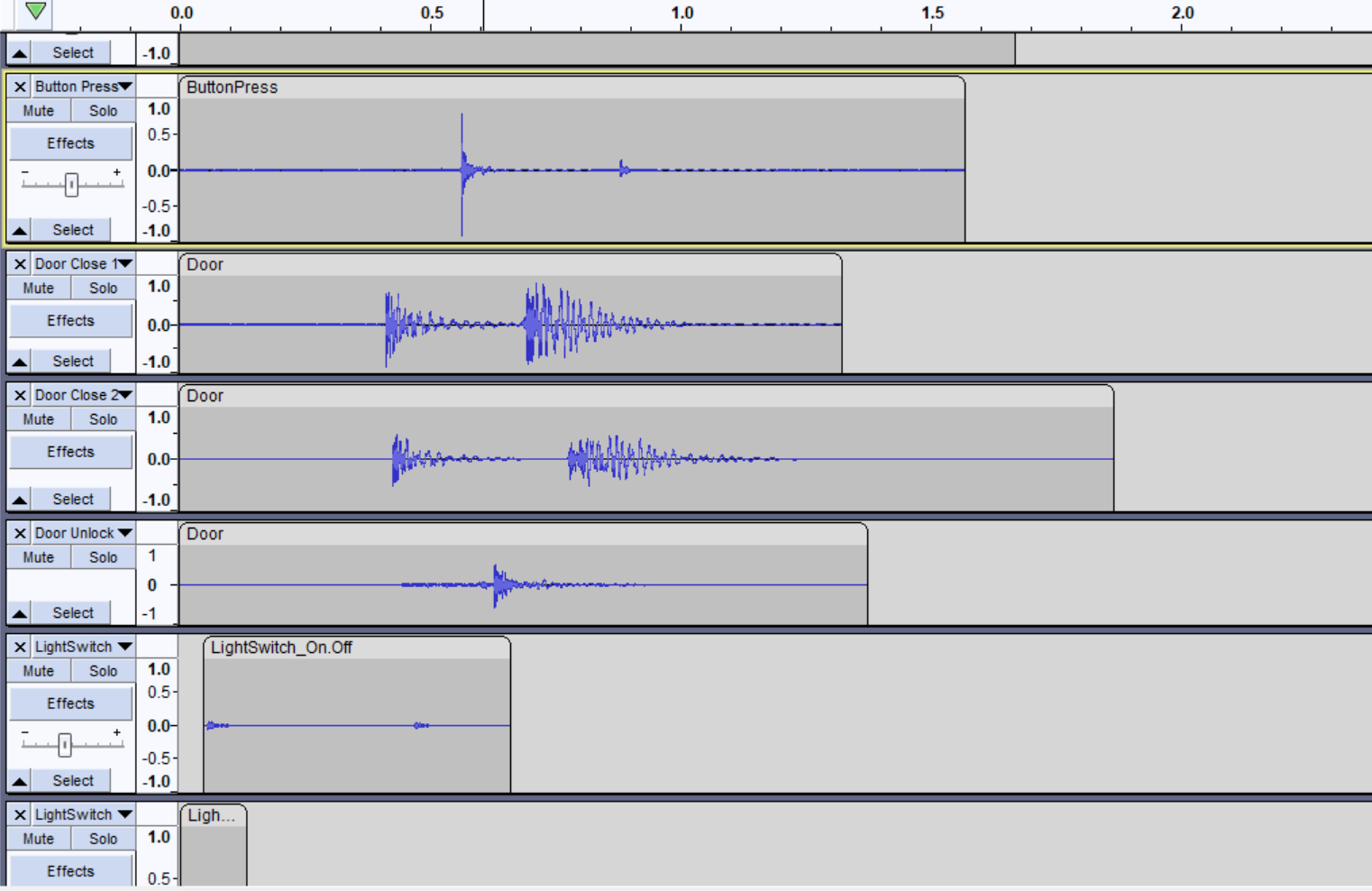Close the LightSwitch track containing LightSwitch_On.Off clip
The image size is (1372, 891).
pyautogui.click(x=20, y=647)
